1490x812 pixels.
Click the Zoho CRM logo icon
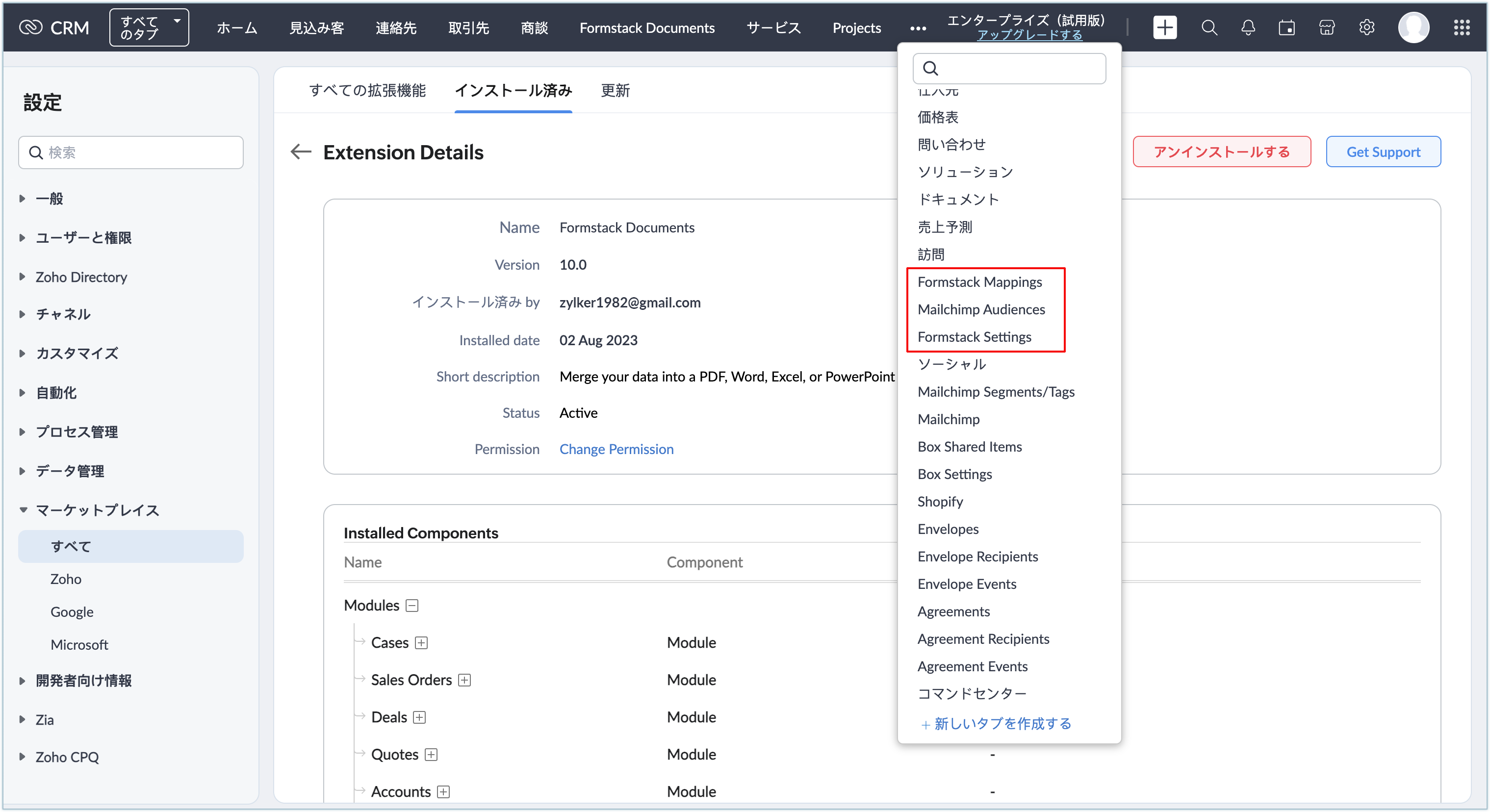pyautogui.click(x=31, y=27)
